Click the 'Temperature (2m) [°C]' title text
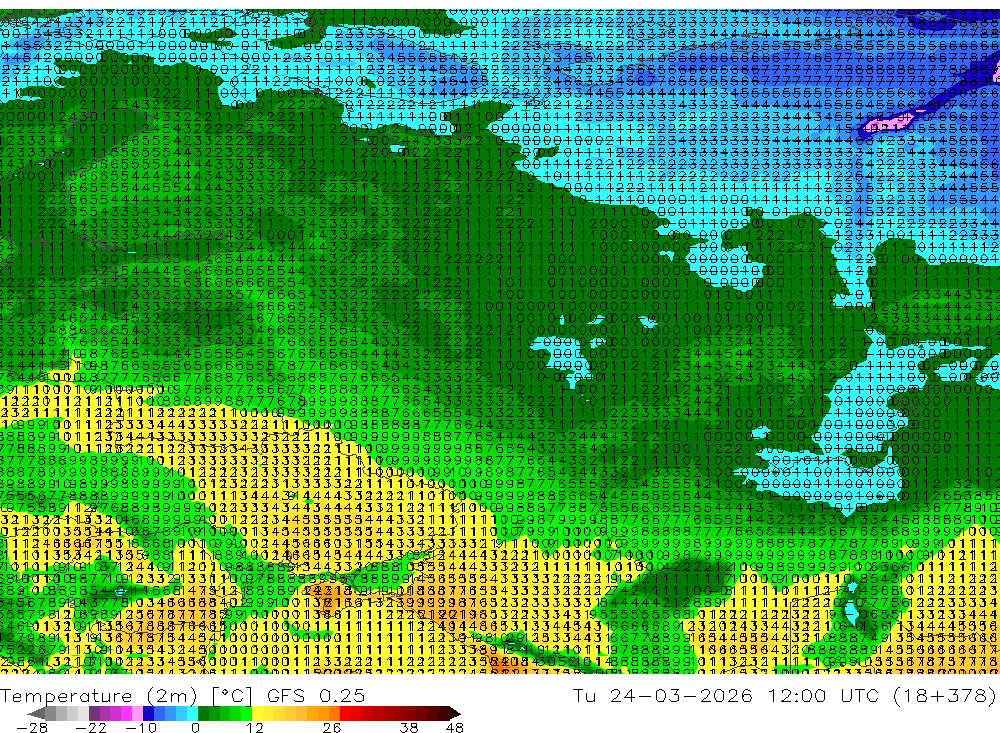Viewport: 1000px width, 733px height. pos(126,696)
